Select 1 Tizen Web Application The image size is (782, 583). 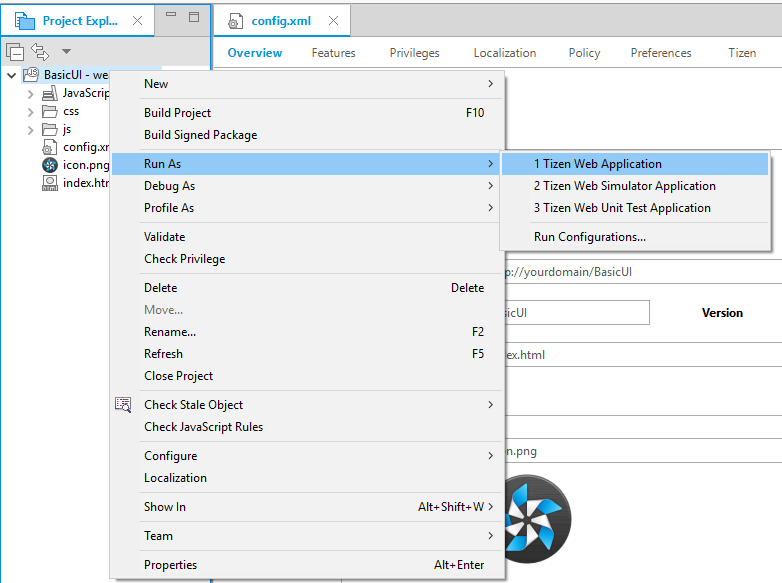click(597, 164)
